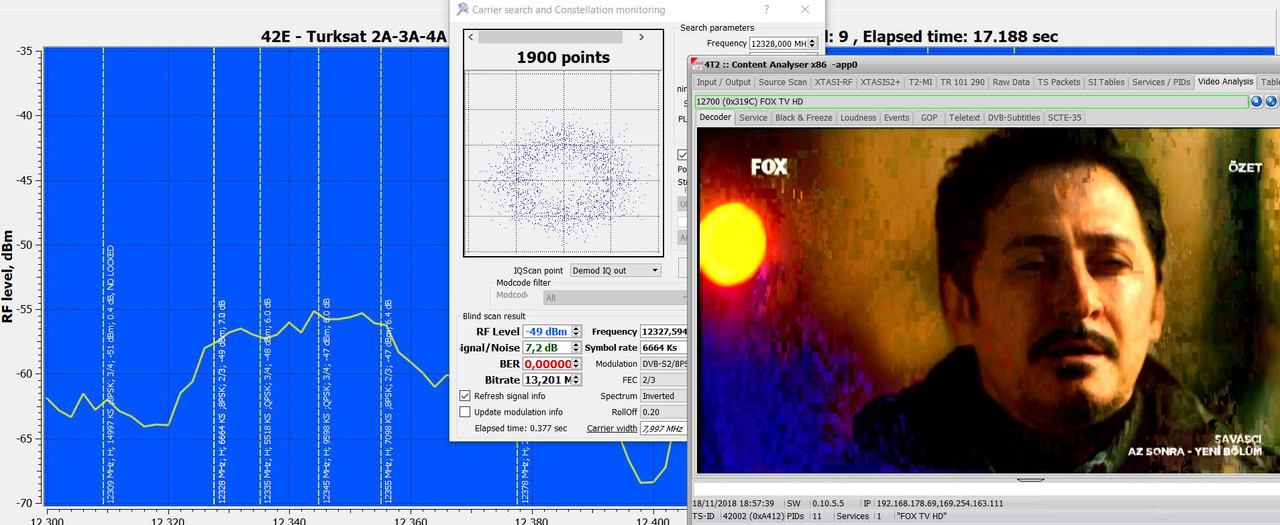The width and height of the screenshot is (1280, 525).
Task: Open the GOP sub-tab
Action: [929, 117]
